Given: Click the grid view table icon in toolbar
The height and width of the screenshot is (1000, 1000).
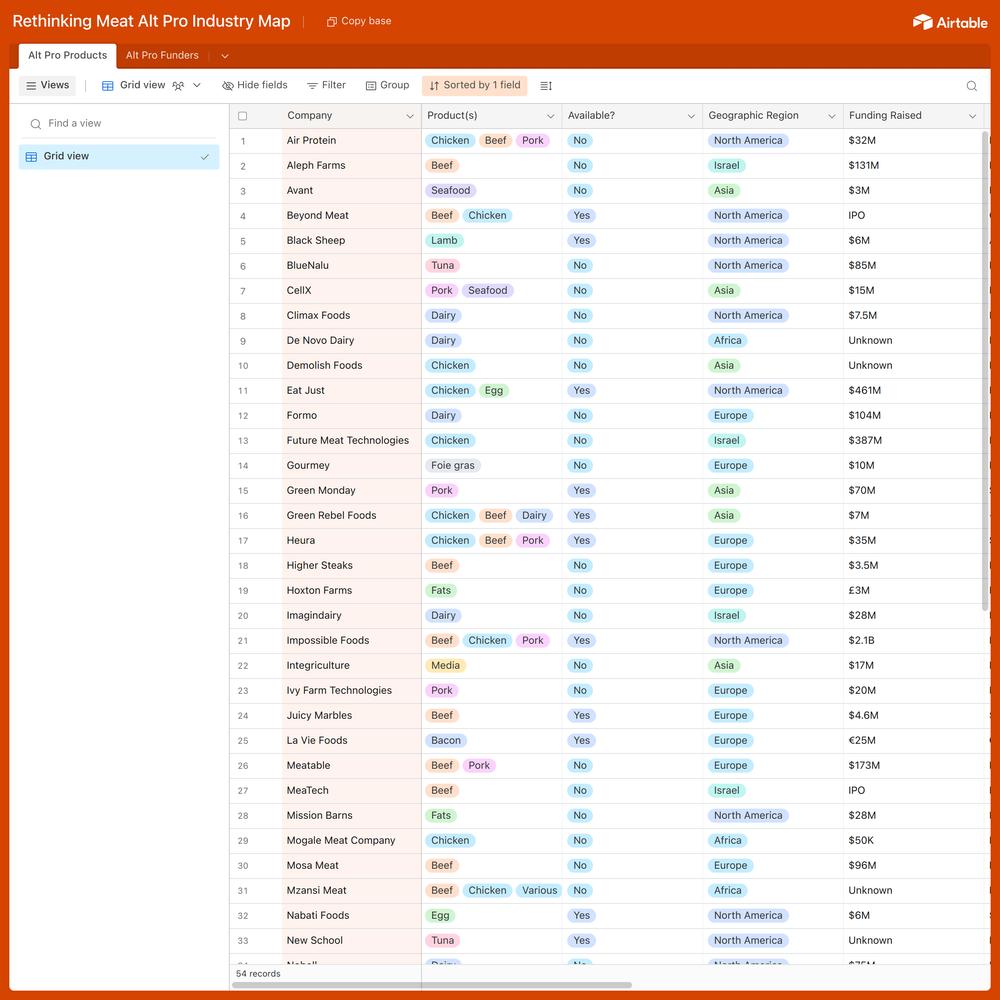Looking at the screenshot, I should pos(108,85).
